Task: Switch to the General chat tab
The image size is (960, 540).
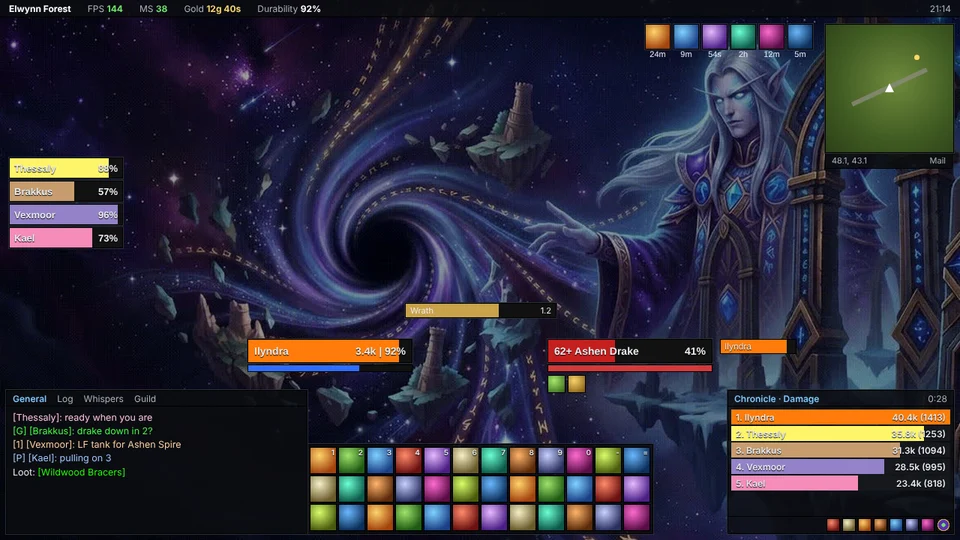Action: tap(29, 399)
